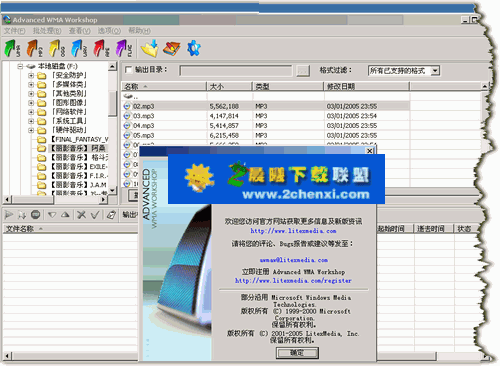Click the folder tree vertical scrollbar thumb

pyautogui.click(x=113, y=104)
